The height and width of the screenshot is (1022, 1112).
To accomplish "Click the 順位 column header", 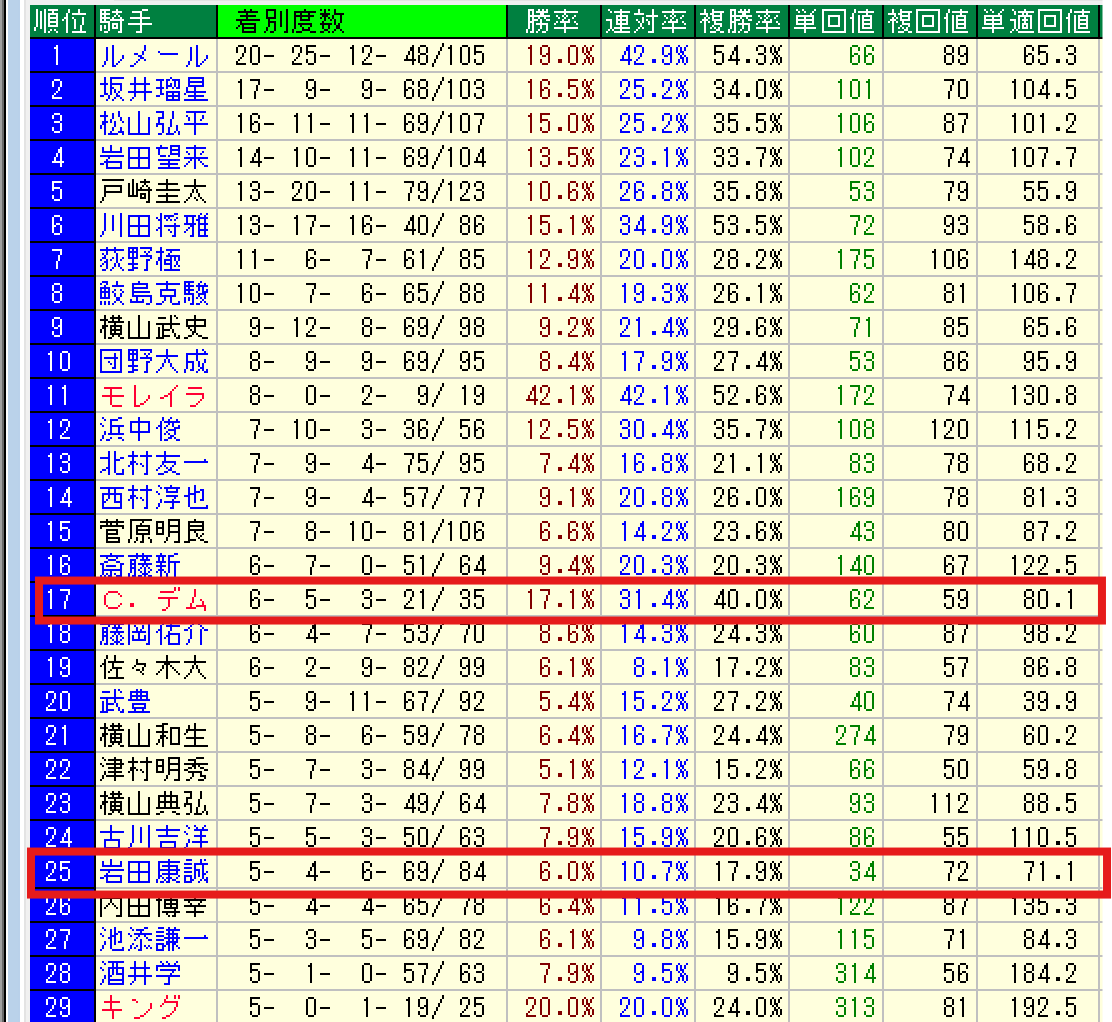I will coord(63,20).
